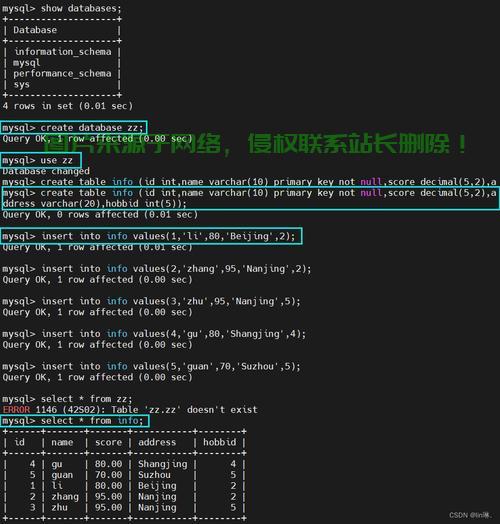Screen dimensions: 500x524
Task: Click the "sys" database row
Action: click(x=21, y=85)
